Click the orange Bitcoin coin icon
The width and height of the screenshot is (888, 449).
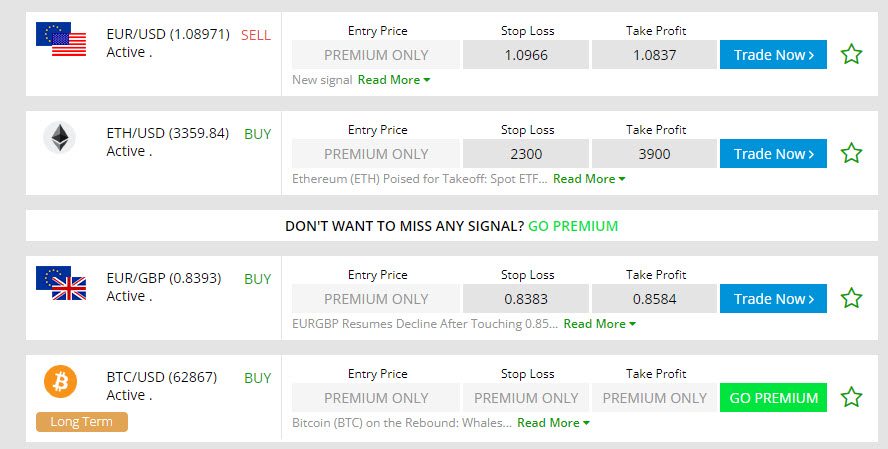coord(60,381)
